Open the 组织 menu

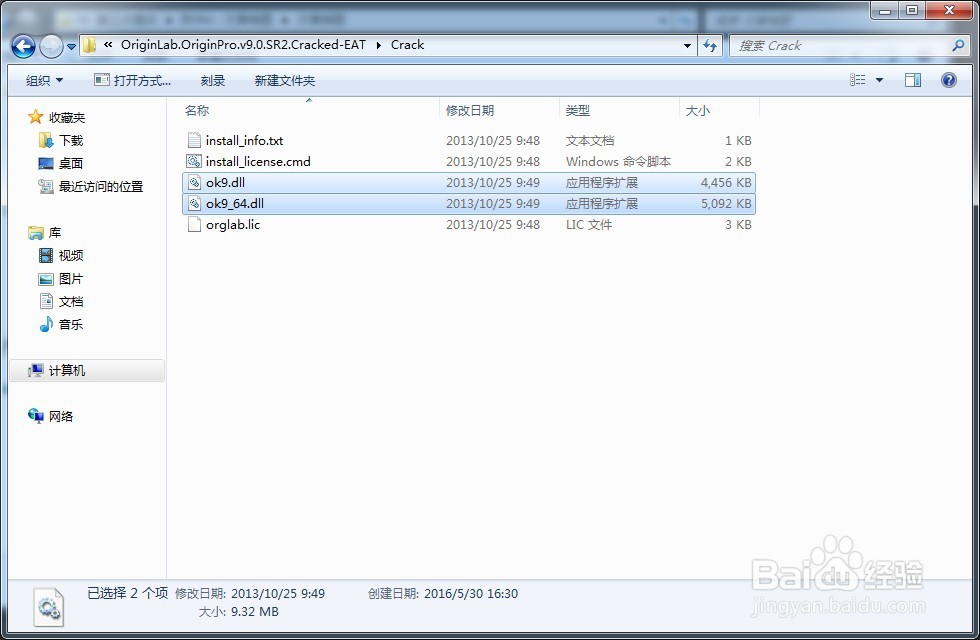(x=42, y=80)
